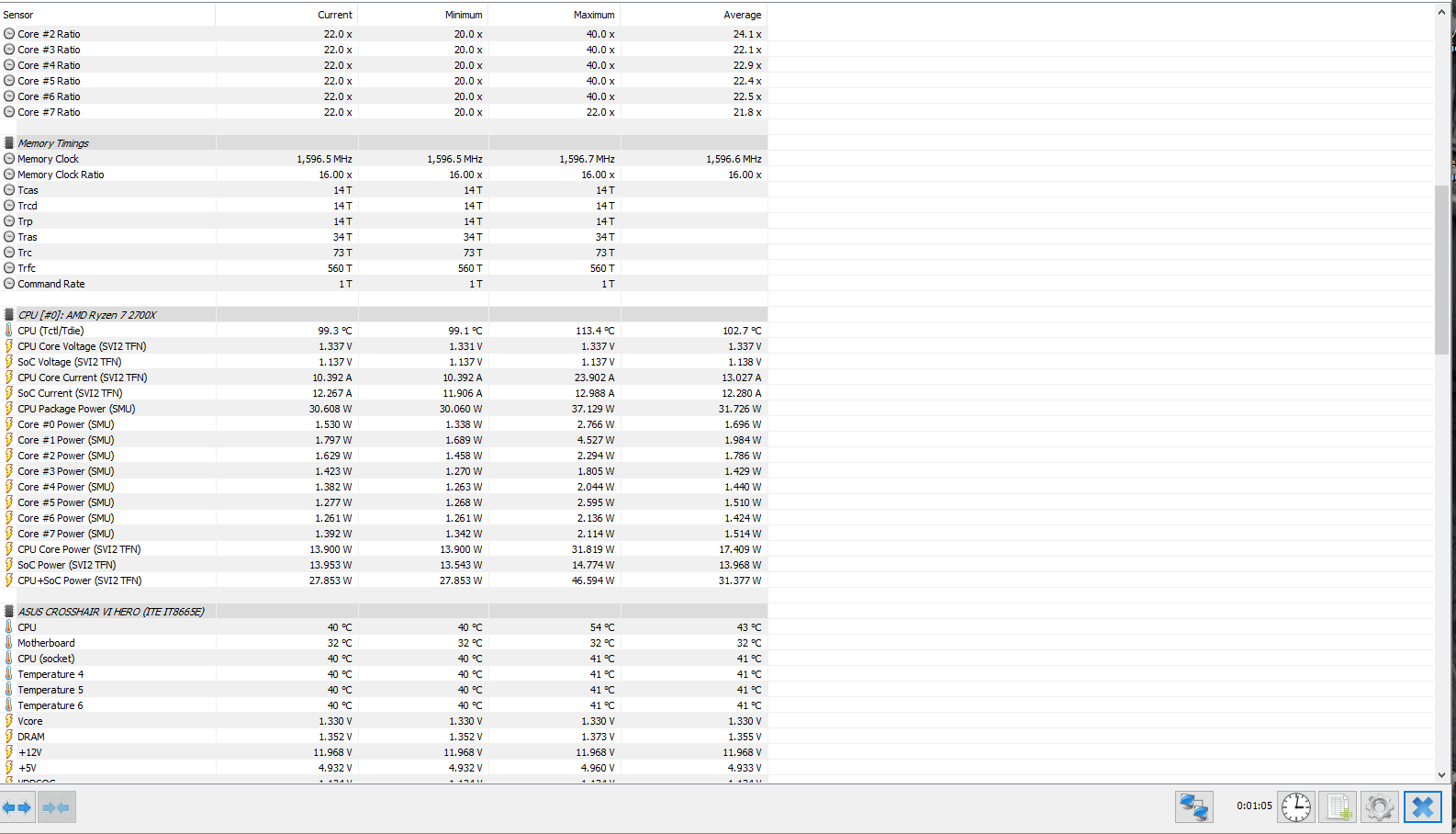Viewport: 1456px width, 834px height.
Task: Select the CPU (socket) temperature row
Action: (x=384, y=659)
